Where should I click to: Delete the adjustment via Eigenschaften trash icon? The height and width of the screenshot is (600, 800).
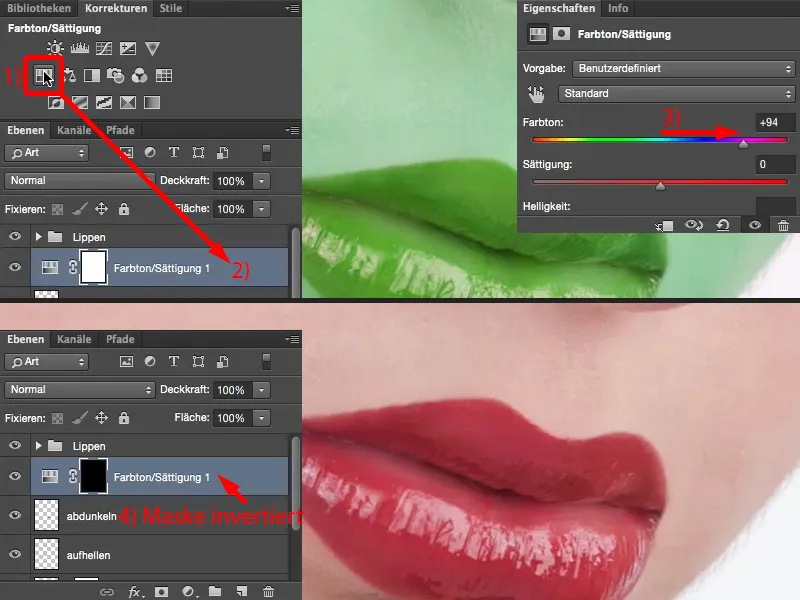783,225
